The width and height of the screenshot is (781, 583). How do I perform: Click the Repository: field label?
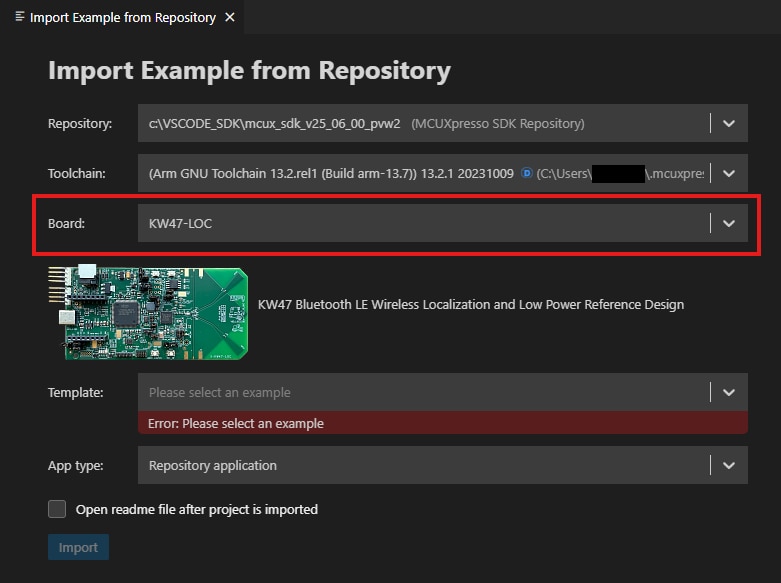click(80, 124)
